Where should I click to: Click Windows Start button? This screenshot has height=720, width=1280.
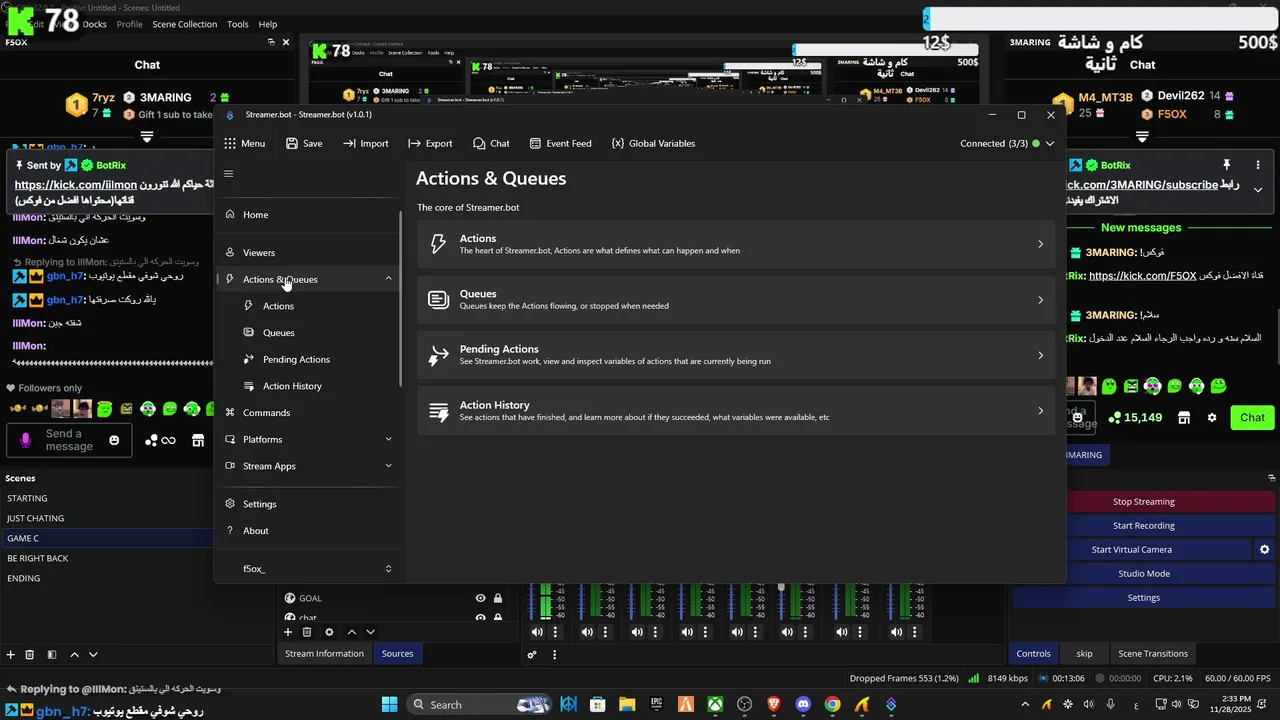pos(389,704)
